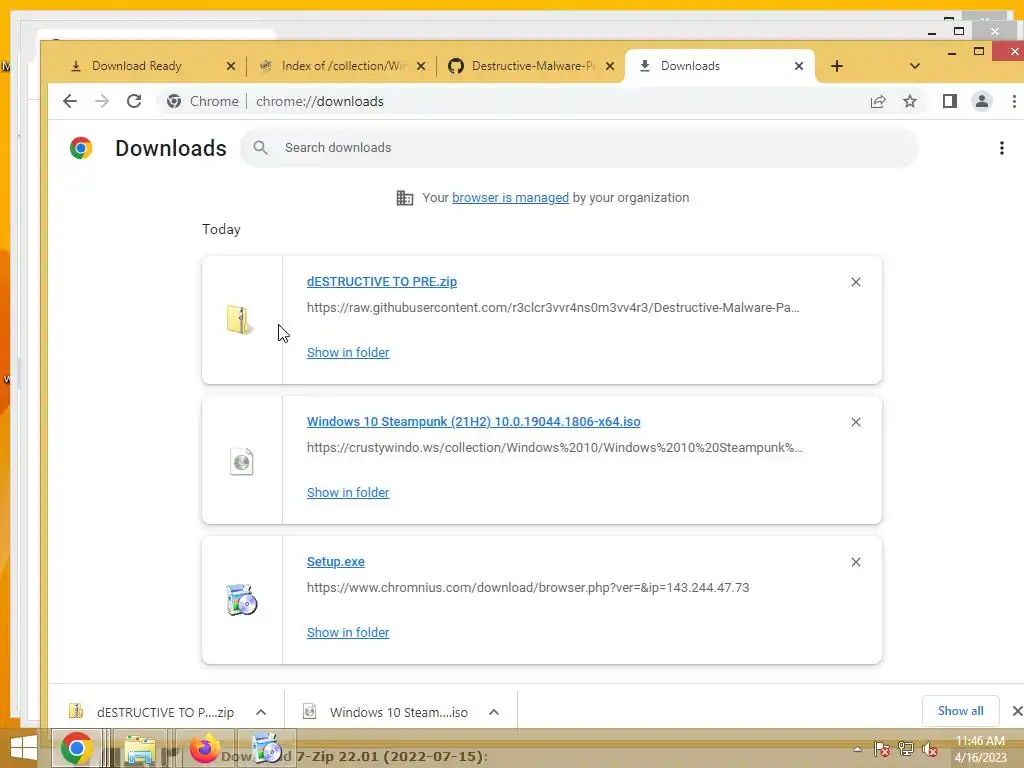Close the Destructive-Malware GitHub tab
This screenshot has height=768, width=1024.
(x=610, y=66)
